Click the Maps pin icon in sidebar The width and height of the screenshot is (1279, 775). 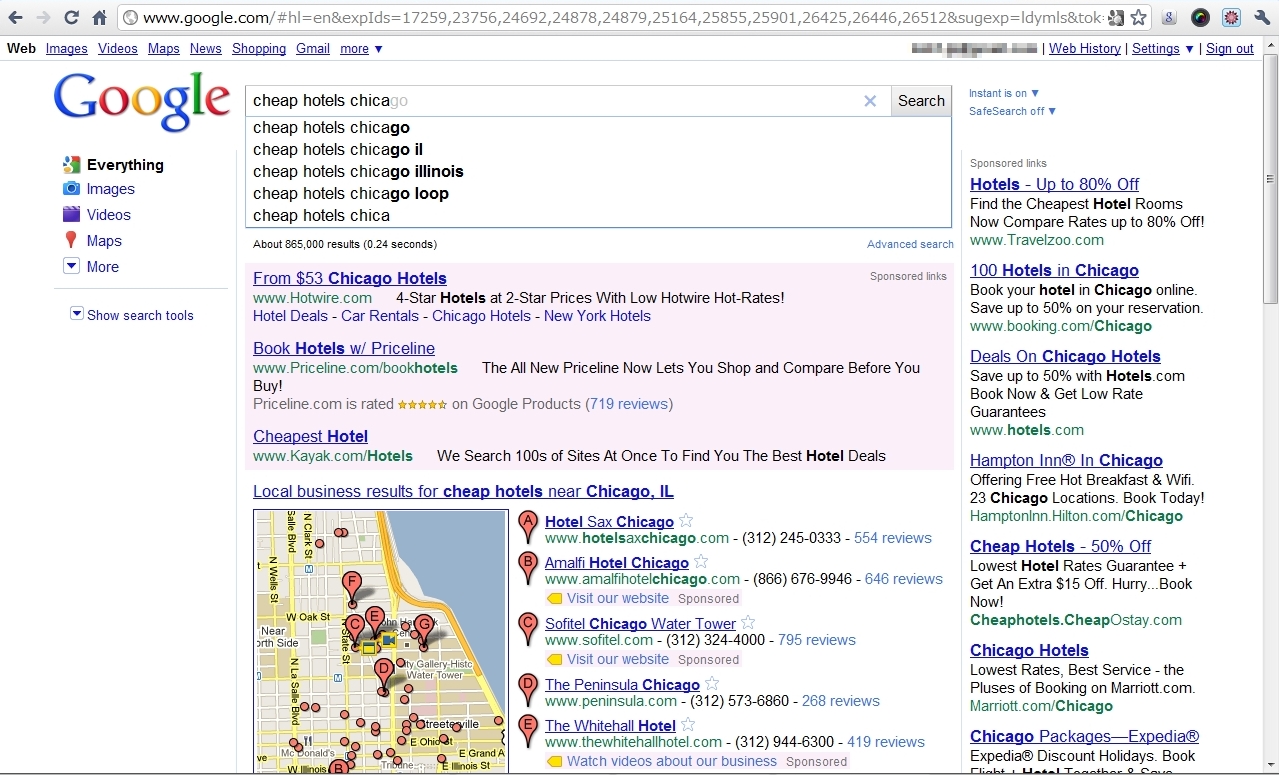pyautogui.click(x=71, y=240)
